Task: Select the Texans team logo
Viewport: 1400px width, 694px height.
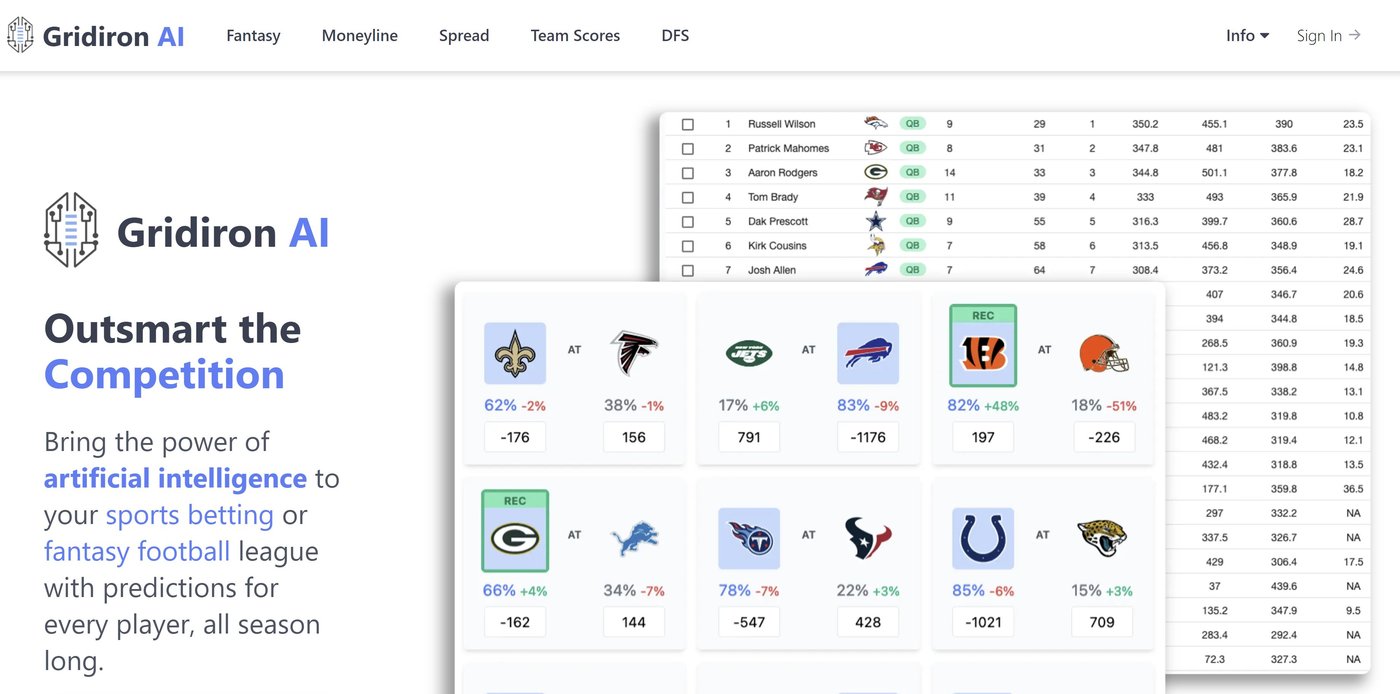Action: click(x=868, y=539)
